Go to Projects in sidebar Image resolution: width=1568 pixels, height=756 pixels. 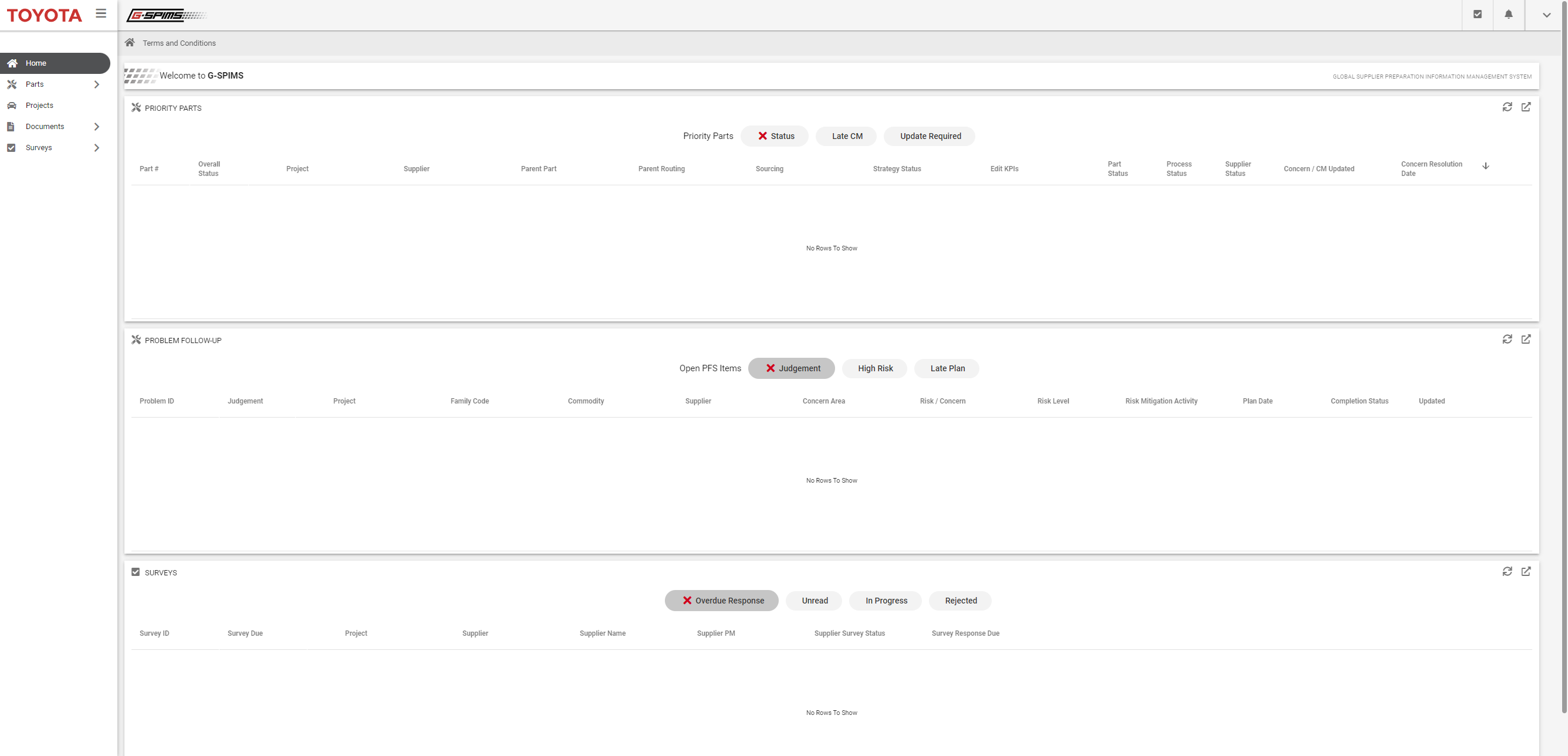point(39,105)
